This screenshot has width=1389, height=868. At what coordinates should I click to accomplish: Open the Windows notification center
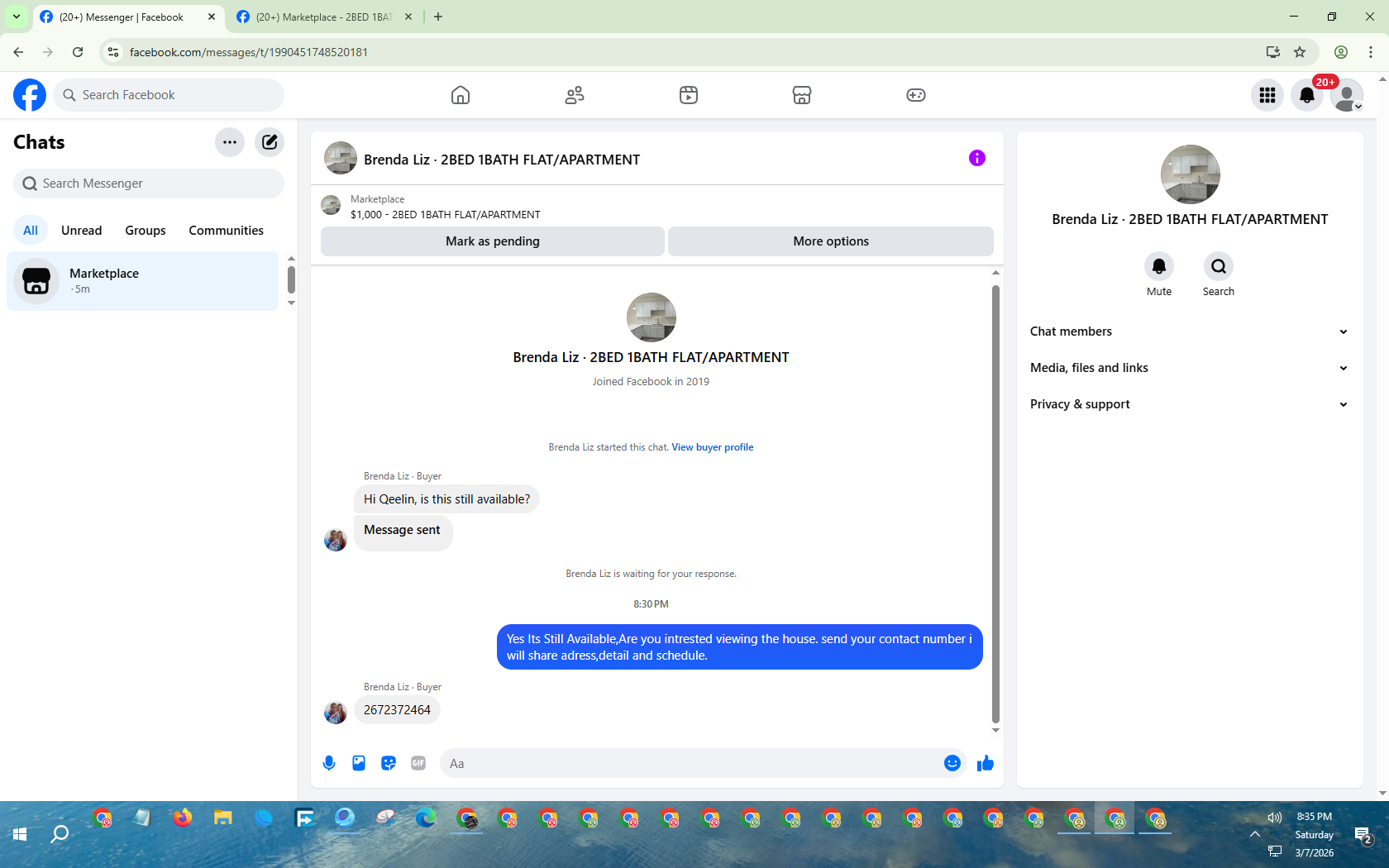(x=1363, y=836)
